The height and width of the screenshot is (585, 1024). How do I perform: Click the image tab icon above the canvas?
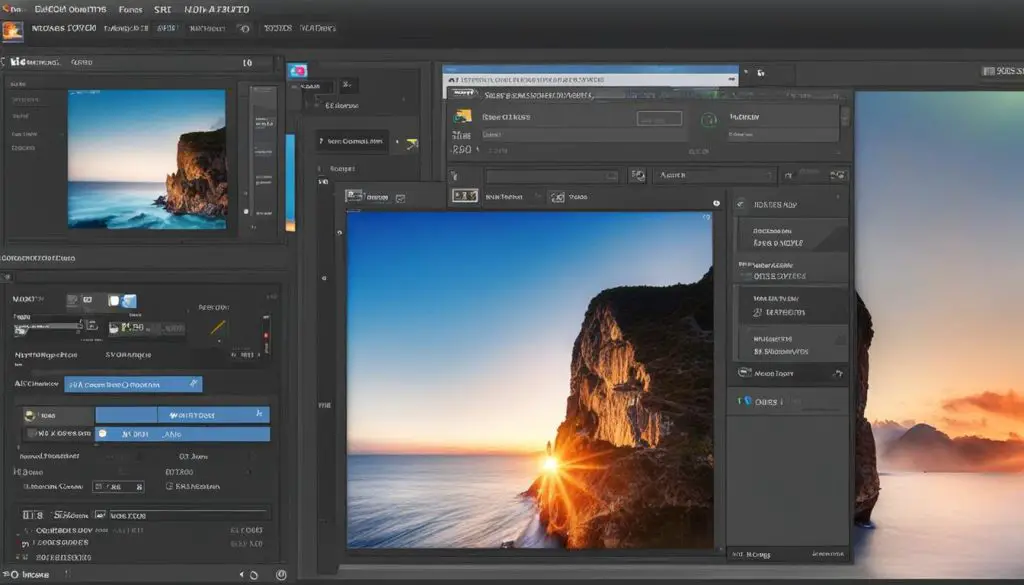354,196
